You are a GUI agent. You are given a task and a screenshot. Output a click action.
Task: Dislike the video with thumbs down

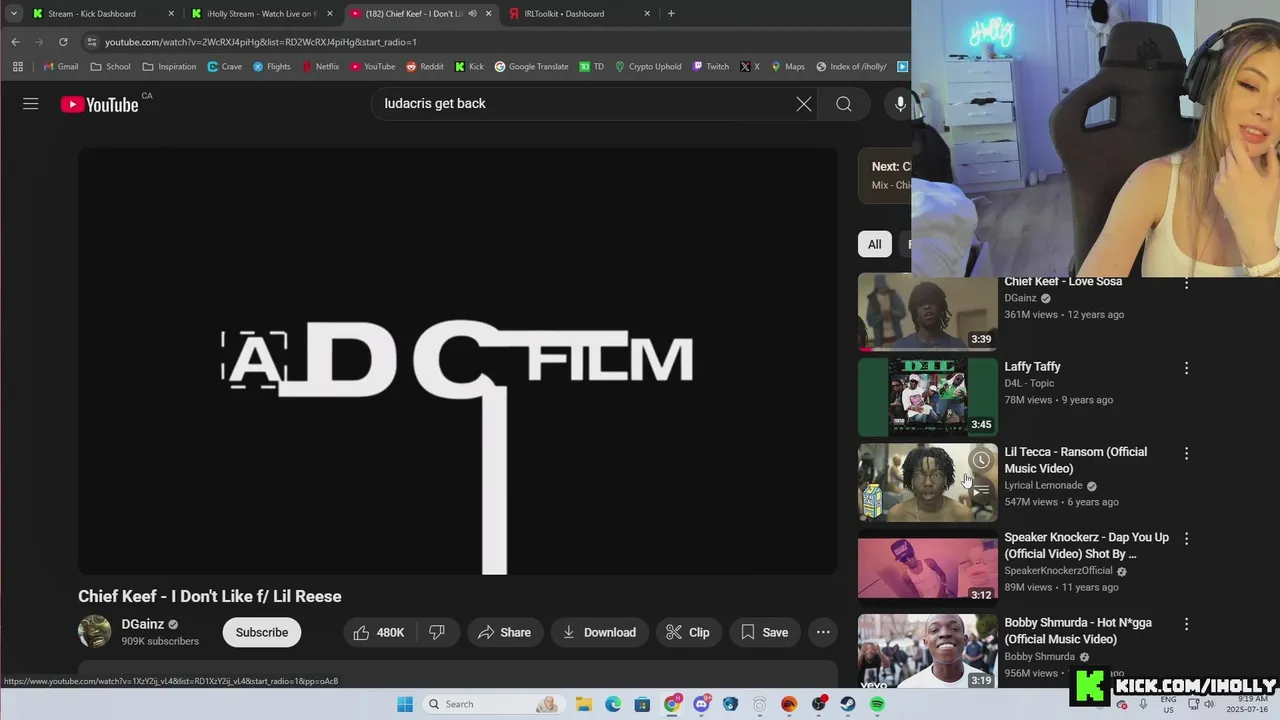[x=437, y=632]
